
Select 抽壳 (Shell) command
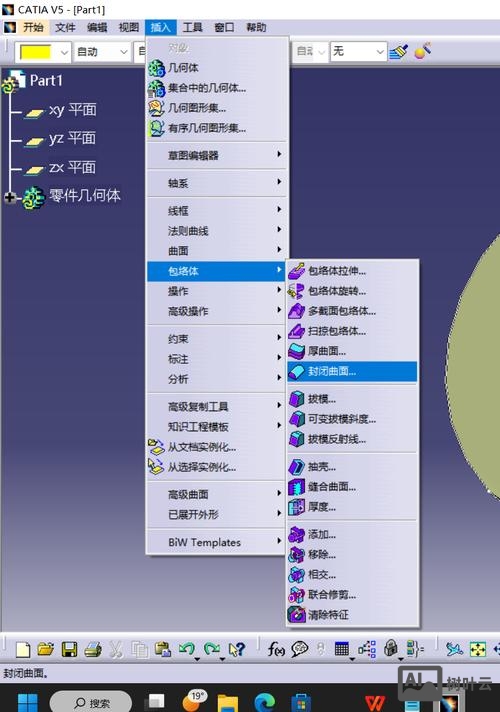[352, 467]
